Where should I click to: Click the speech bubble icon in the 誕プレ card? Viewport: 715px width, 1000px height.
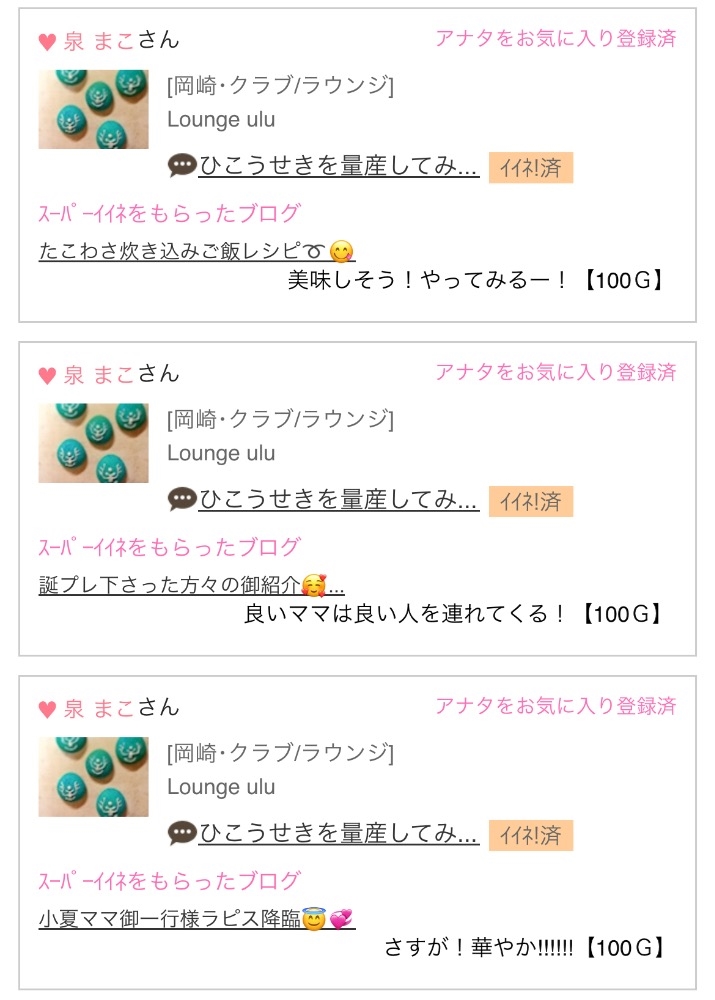pos(182,500)
